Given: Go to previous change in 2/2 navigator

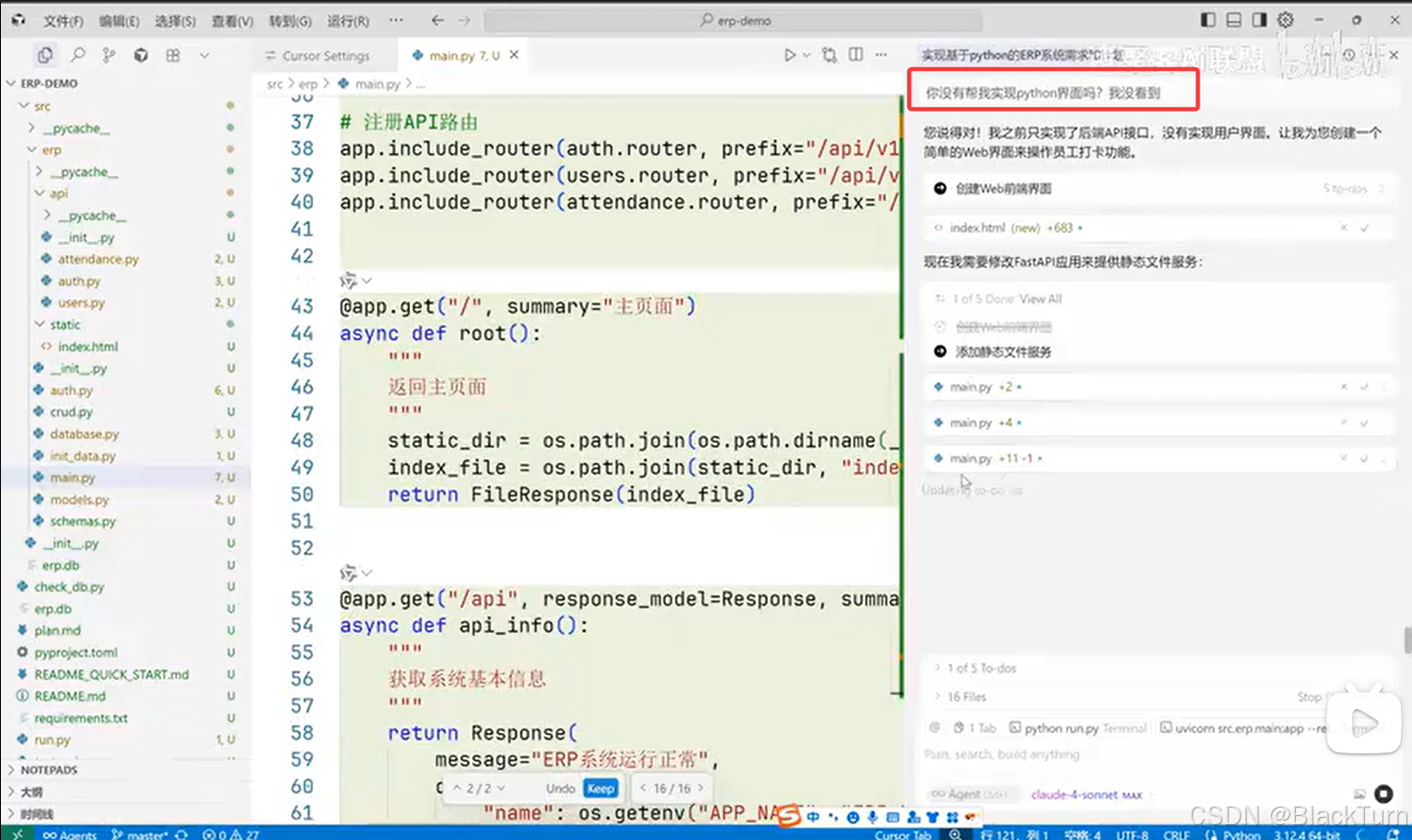Looking at the screenshot, I should (x=457, y=788).
